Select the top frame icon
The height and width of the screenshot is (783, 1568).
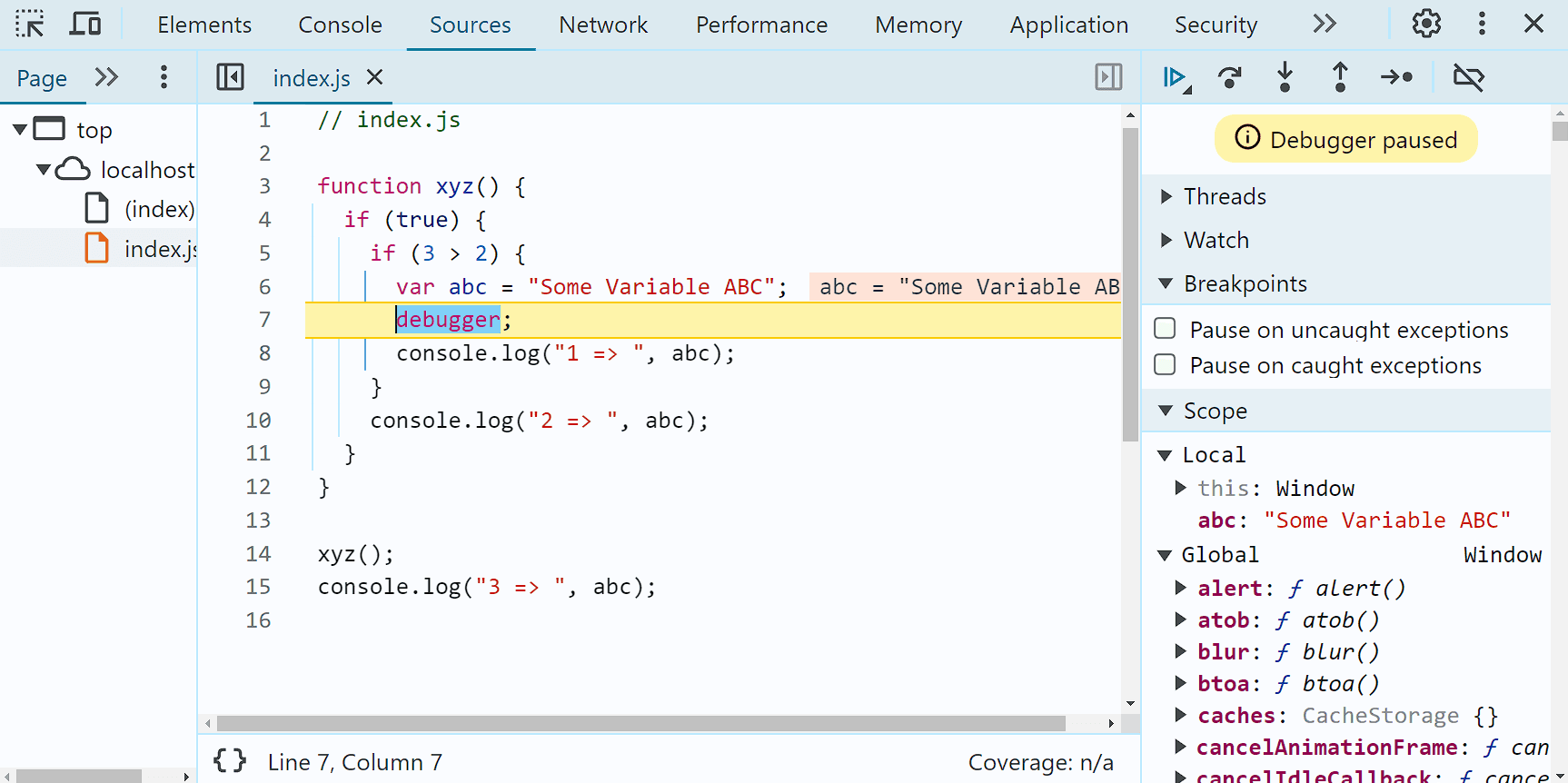click(x=49, y=129)
